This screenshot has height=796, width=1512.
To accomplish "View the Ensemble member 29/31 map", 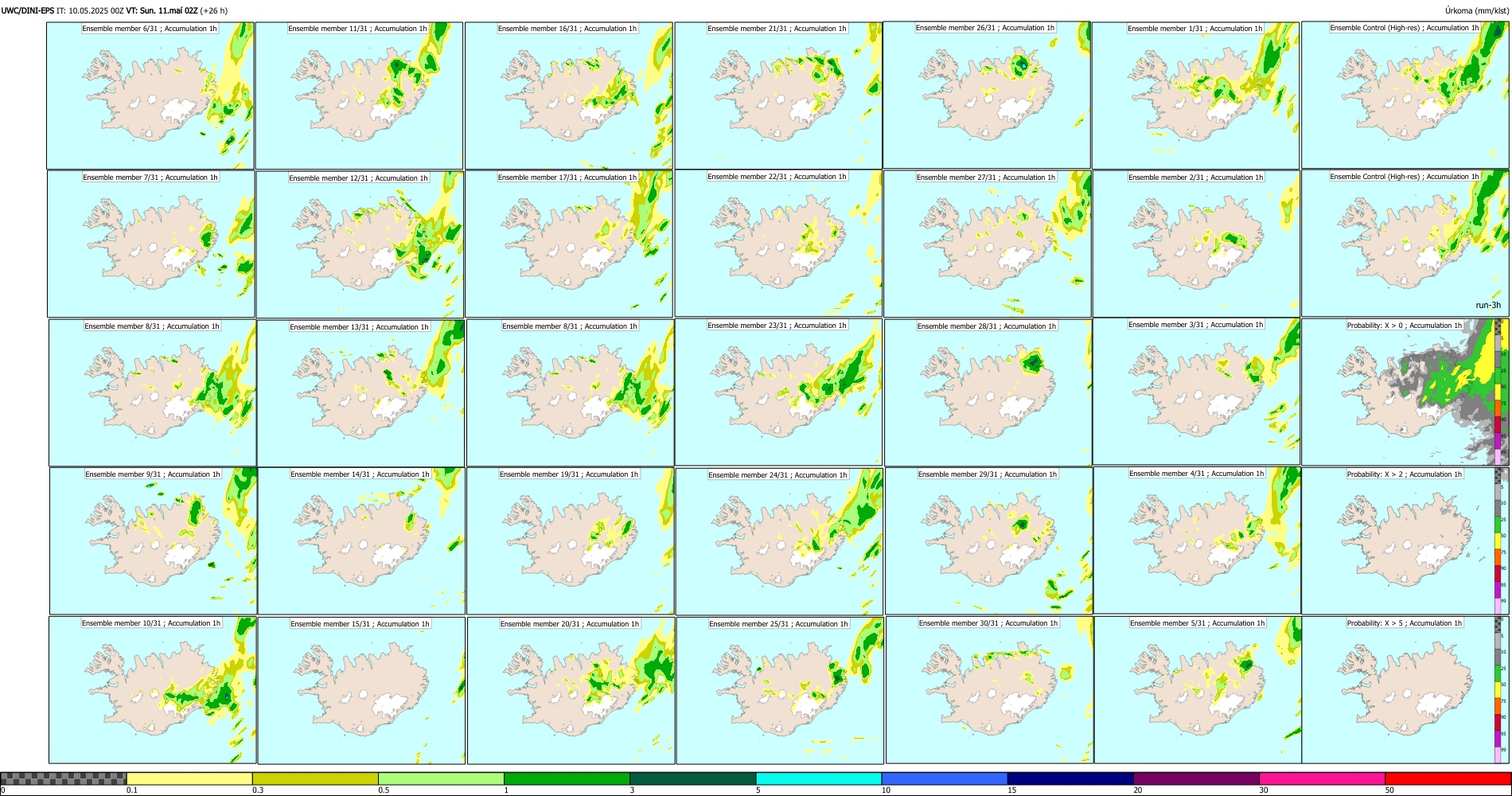I will pyautogui.click(x=989, y=540).
